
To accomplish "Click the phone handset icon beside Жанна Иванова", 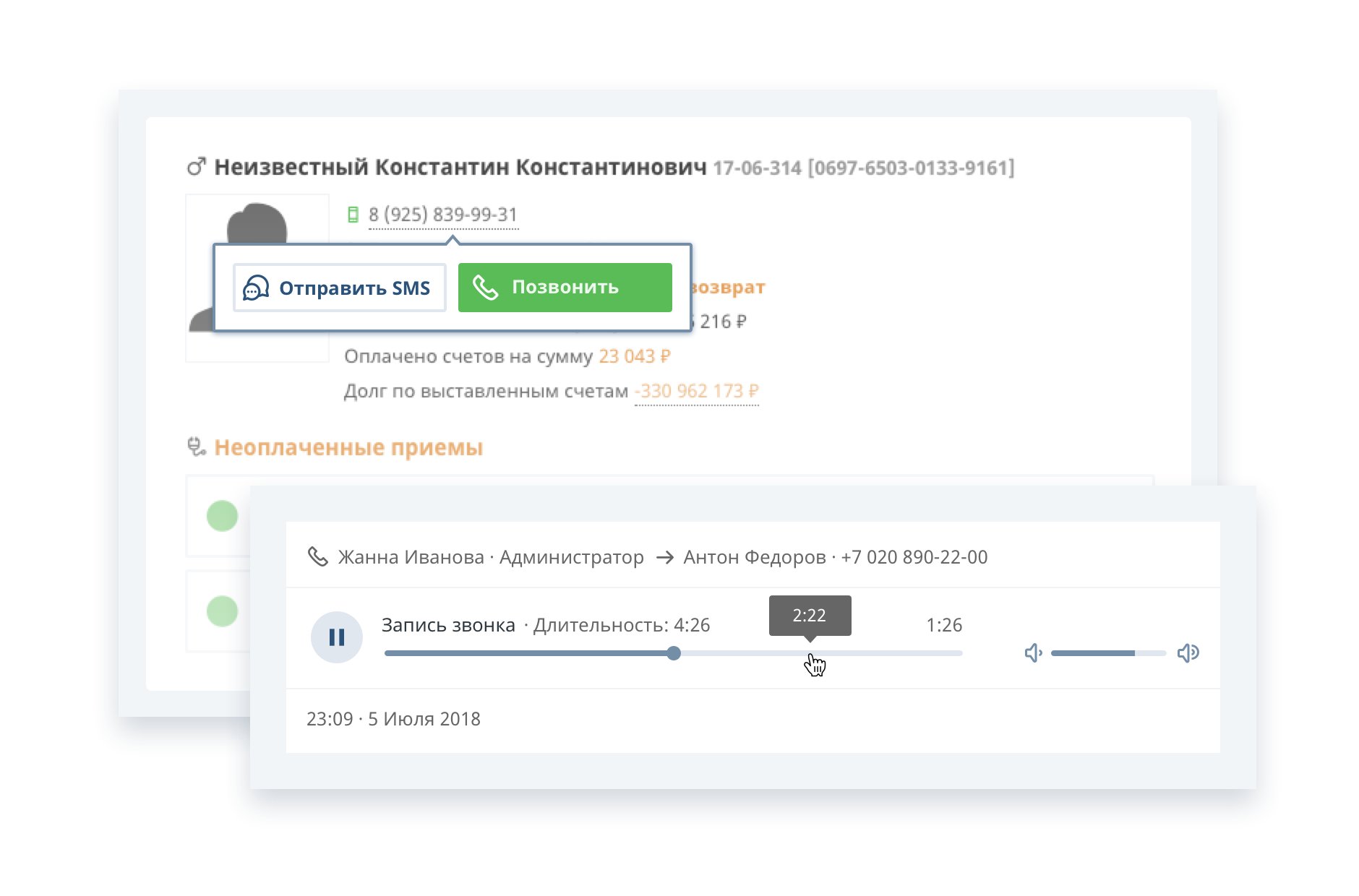I will coord(319,557).
